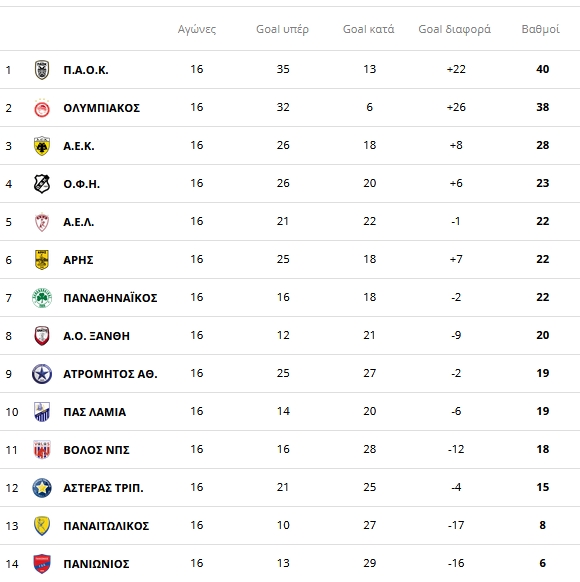Open the Ο.Φ.Η. black-and-white crest
This screenshot has height=582, width=580.
point(42,184)
